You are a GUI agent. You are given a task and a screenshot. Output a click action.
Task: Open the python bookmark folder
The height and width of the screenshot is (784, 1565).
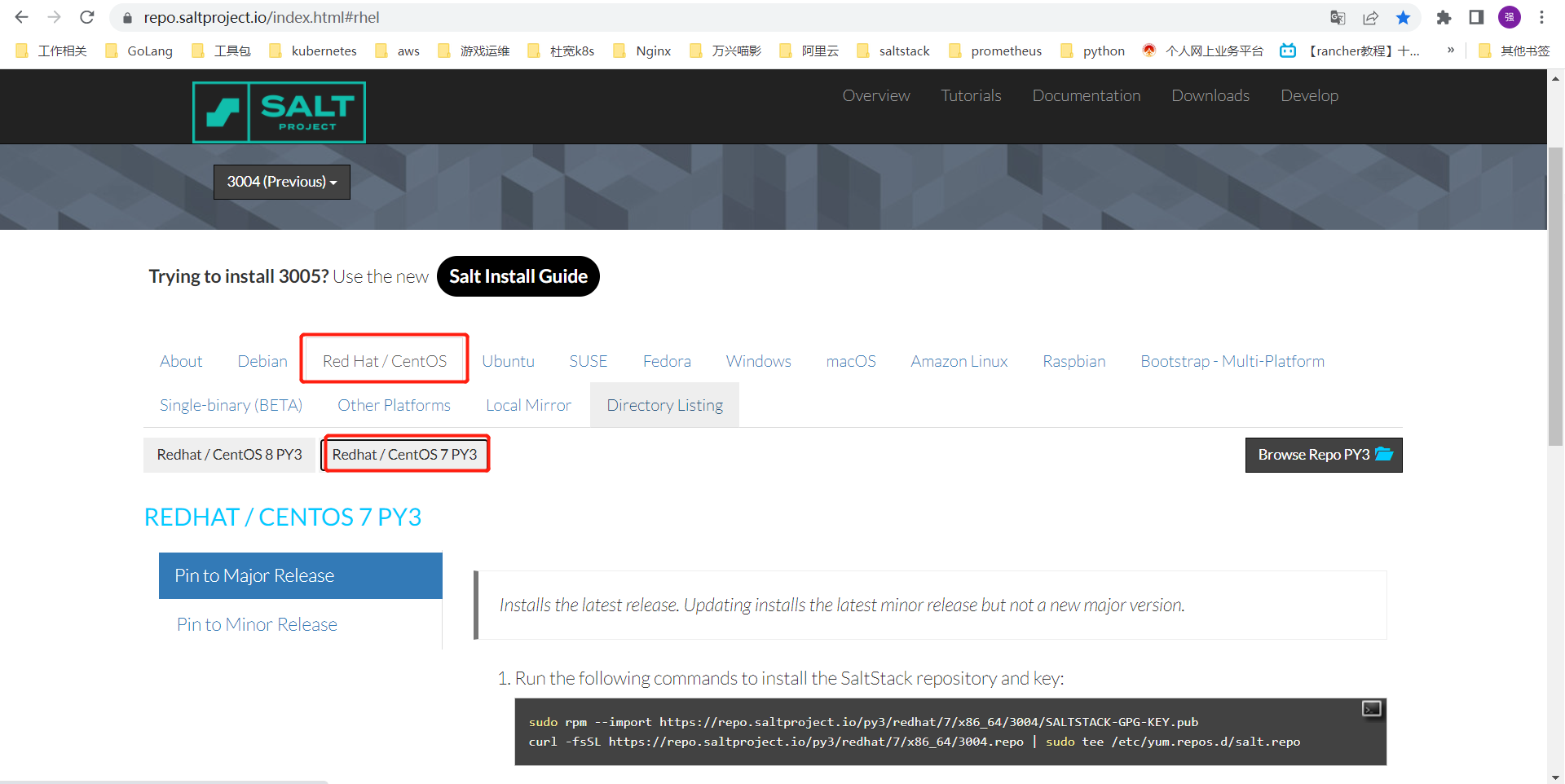[x=1093, y=51]
